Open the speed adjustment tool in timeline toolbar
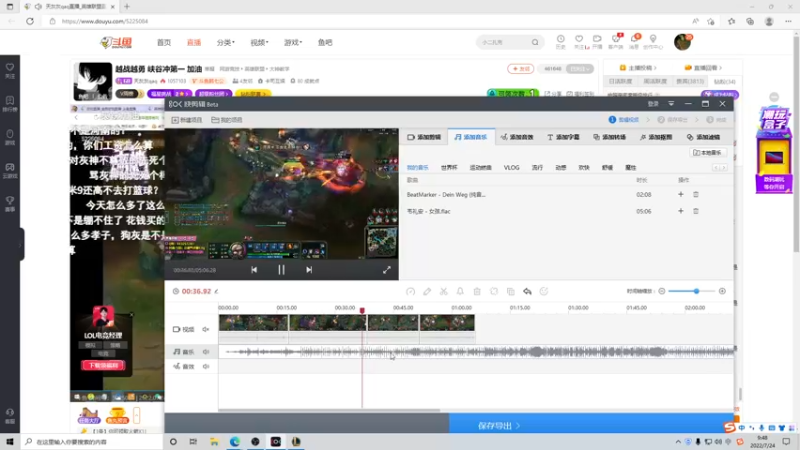This screenshot has height=450, width=800. (410, 291)
